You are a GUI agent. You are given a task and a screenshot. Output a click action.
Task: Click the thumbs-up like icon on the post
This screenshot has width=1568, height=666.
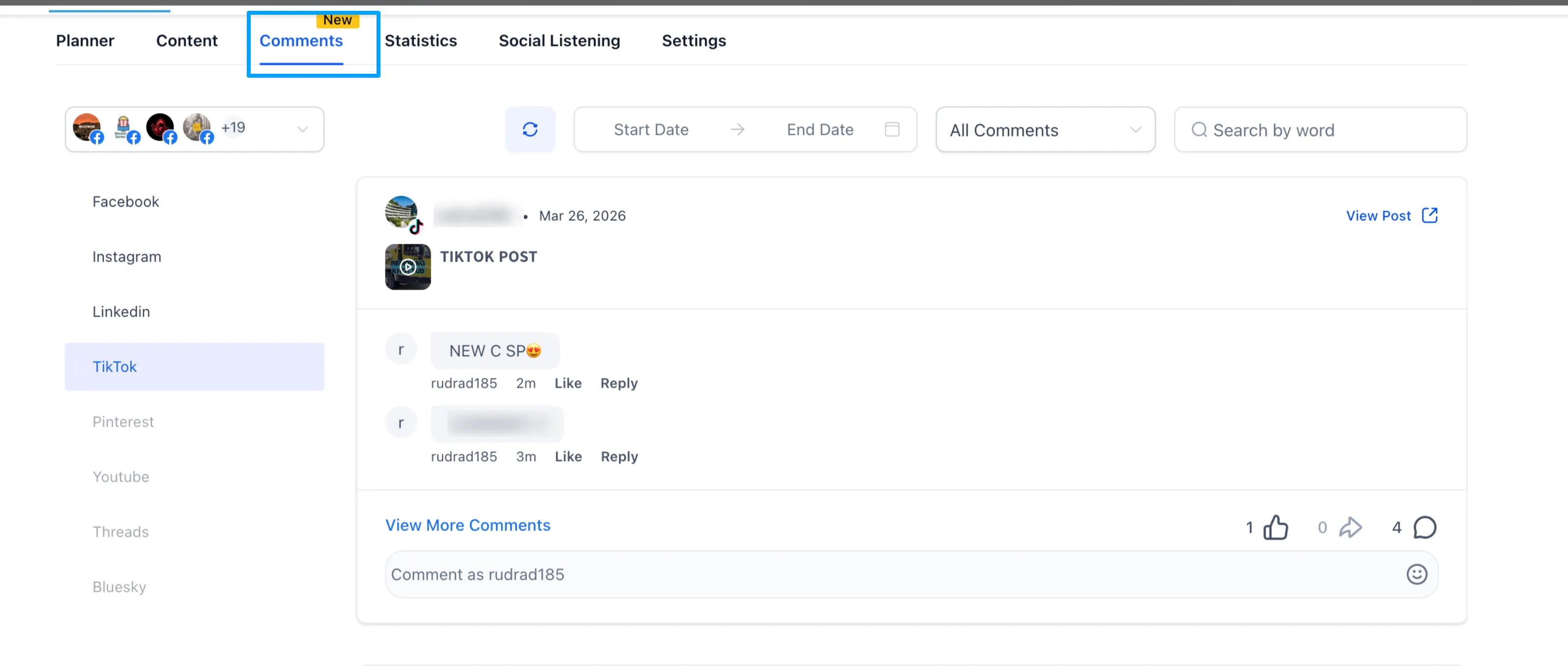click(1276, 527)
